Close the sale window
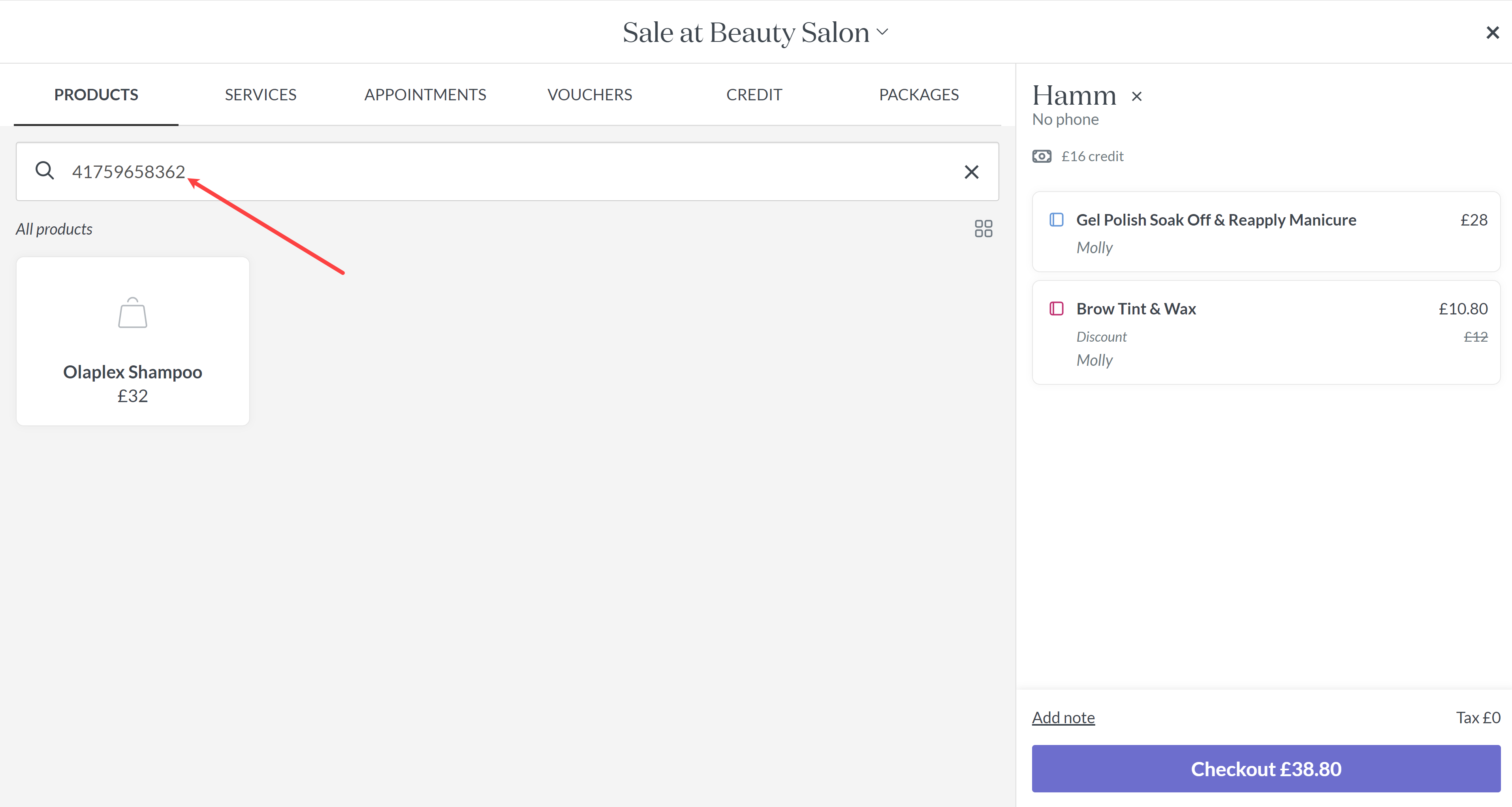1512x807 pixels. coord(1493,32)
